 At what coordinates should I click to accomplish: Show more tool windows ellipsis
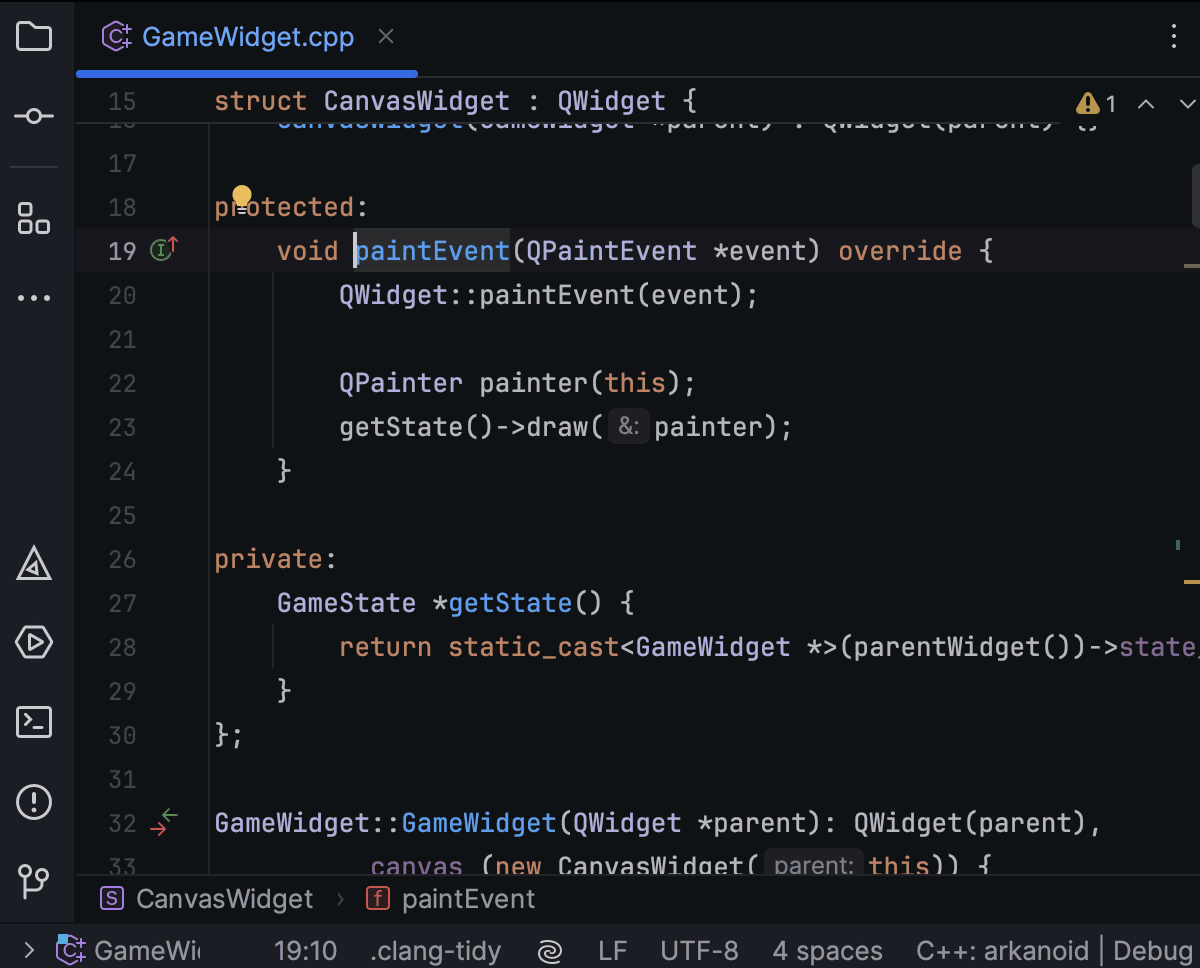34,298
